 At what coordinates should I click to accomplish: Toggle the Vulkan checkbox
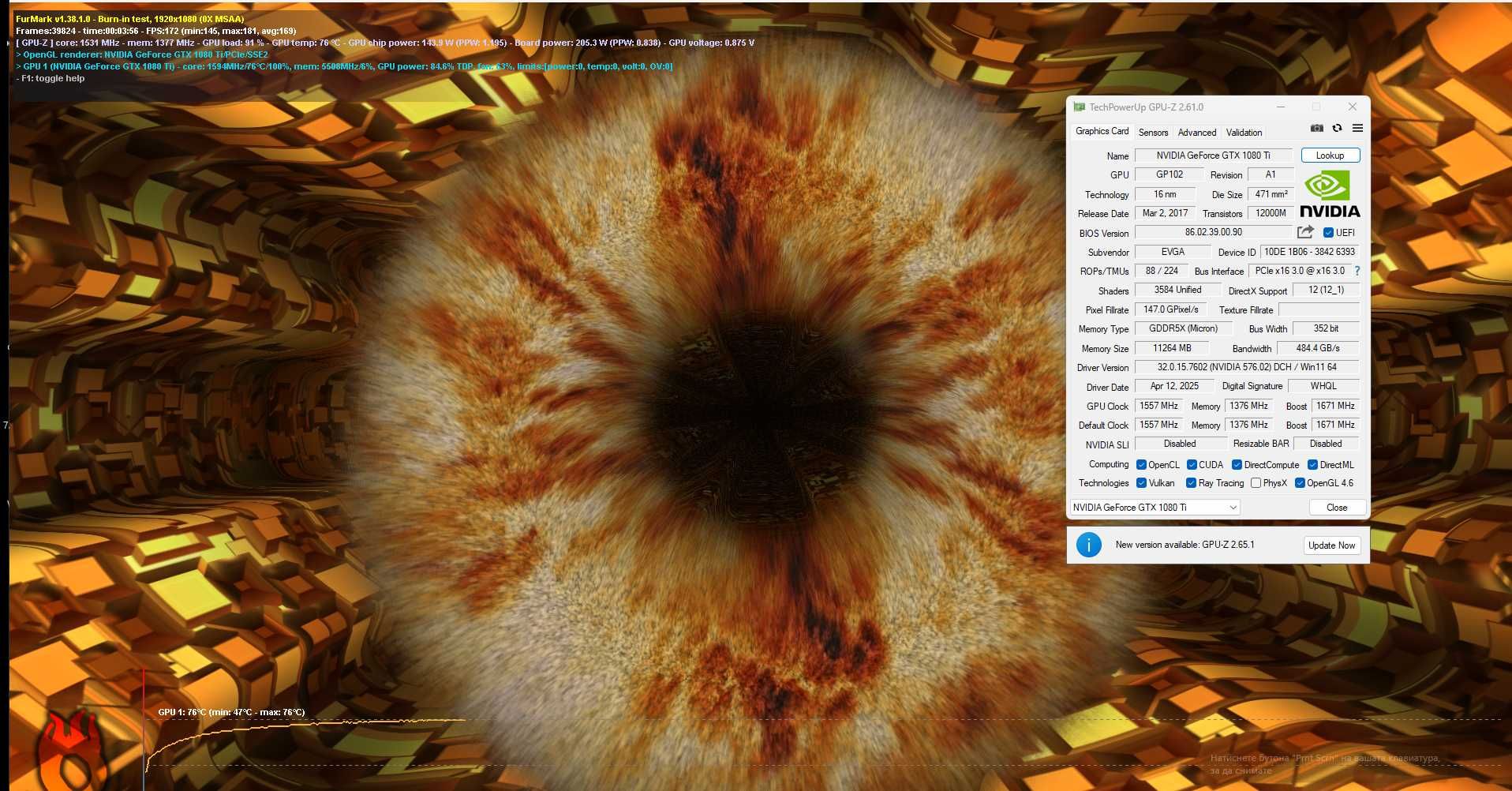tap(1141, 483)
